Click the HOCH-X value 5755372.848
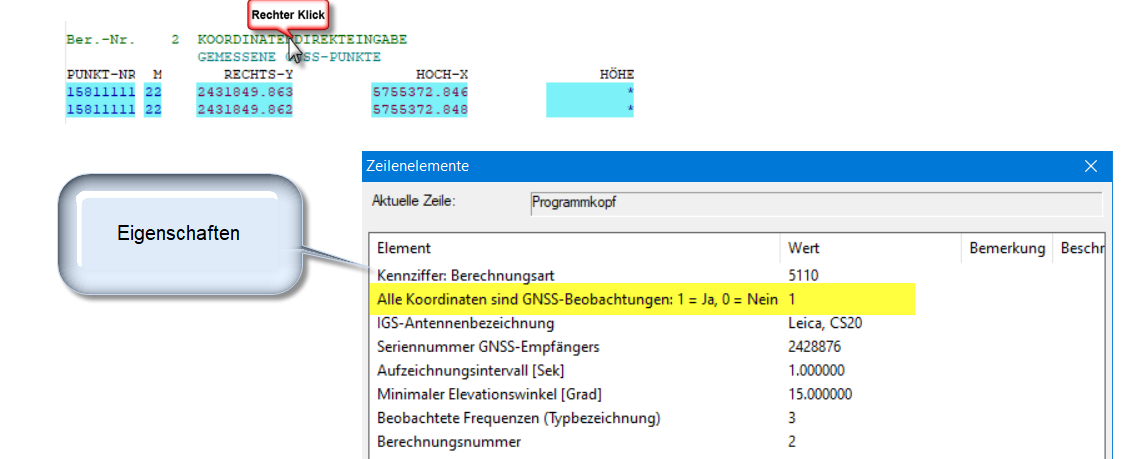The height and width of the screenshot is (459, 1129). (419, 109)
